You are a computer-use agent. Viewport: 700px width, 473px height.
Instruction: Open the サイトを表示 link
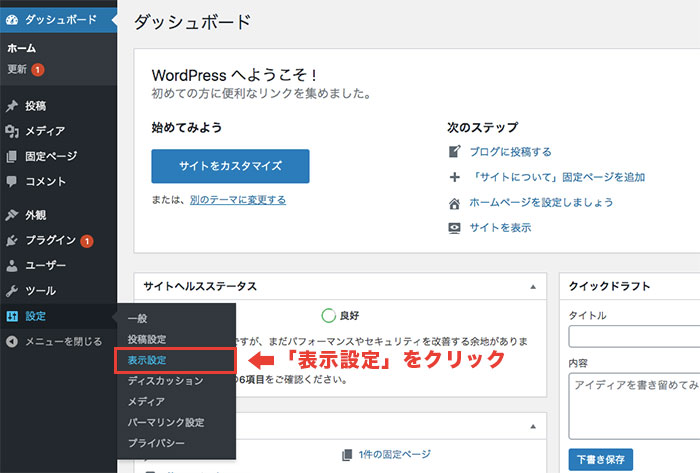pos(500,228)
